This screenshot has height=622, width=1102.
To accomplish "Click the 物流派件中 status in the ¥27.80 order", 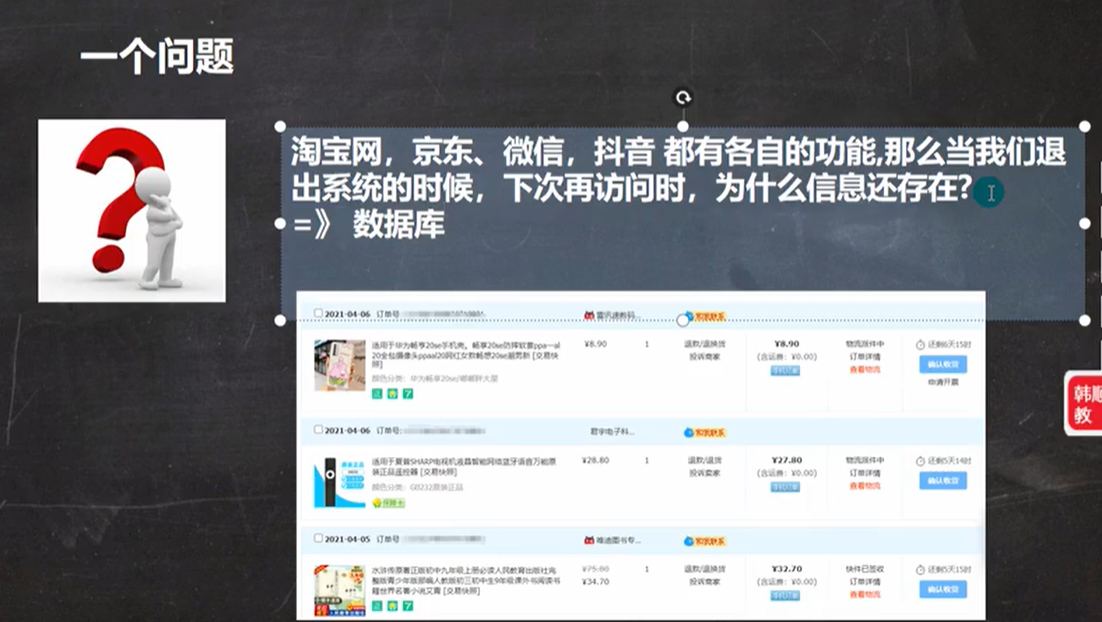I will (x=865, y=460).
